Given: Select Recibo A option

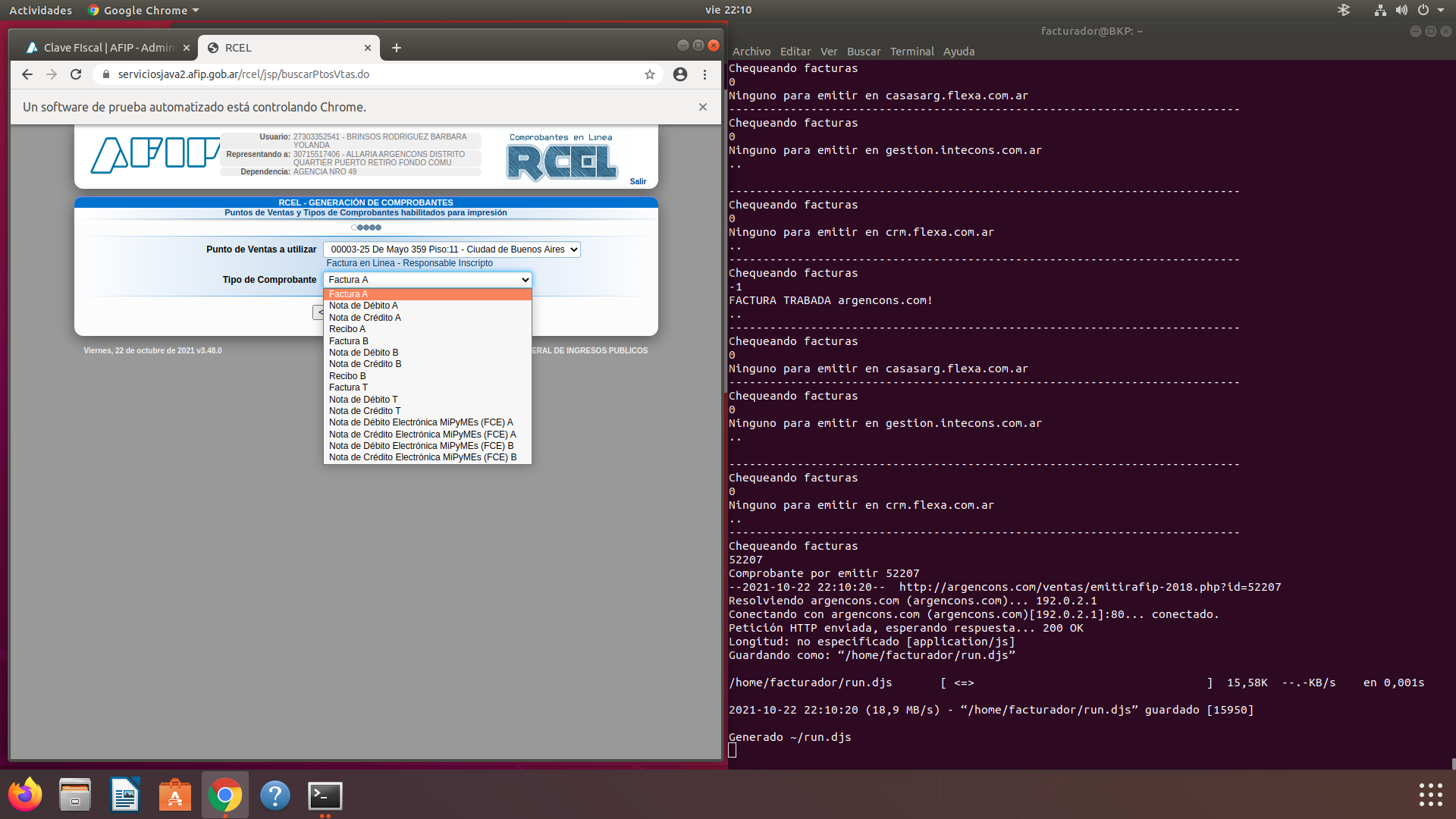Looking at the screenshot, I should click(428, 329).
